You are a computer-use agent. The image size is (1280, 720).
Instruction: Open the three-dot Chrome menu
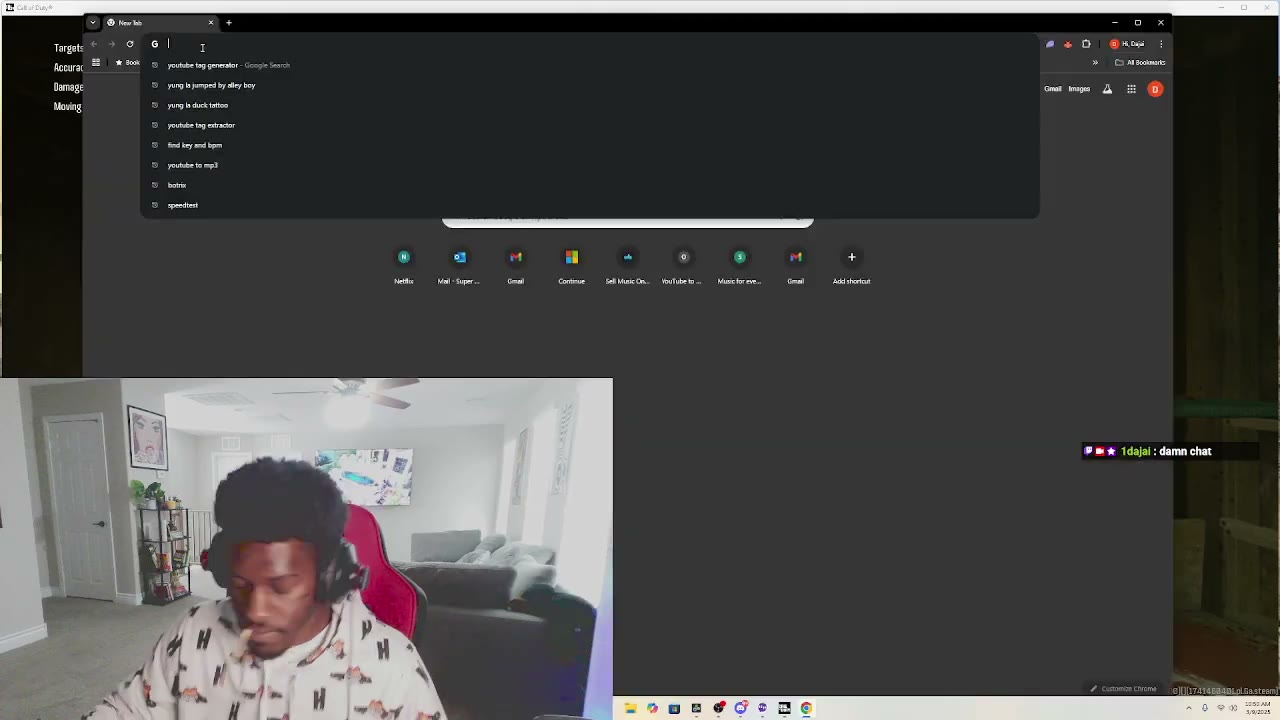(1161, 44)
